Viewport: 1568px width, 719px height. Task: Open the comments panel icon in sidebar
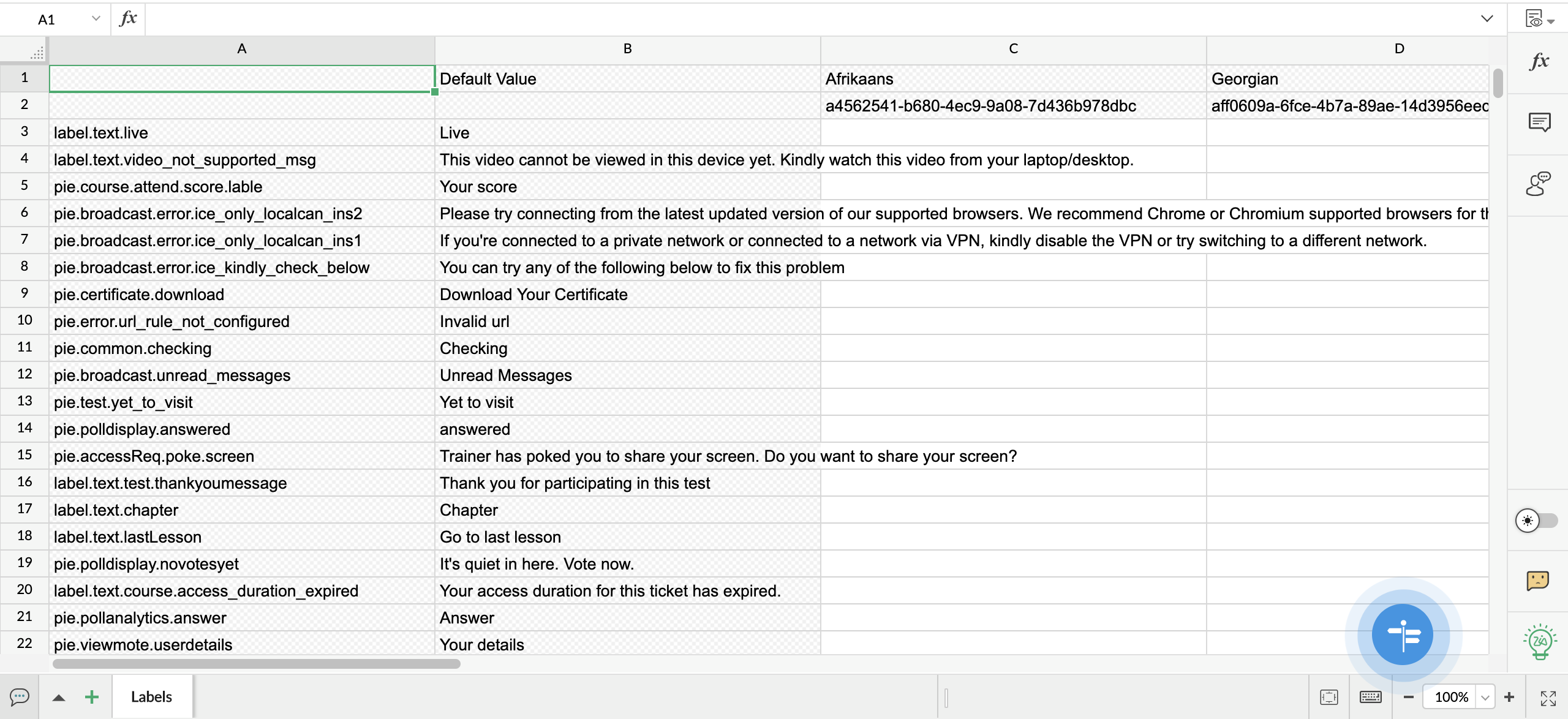[1539, 122]
